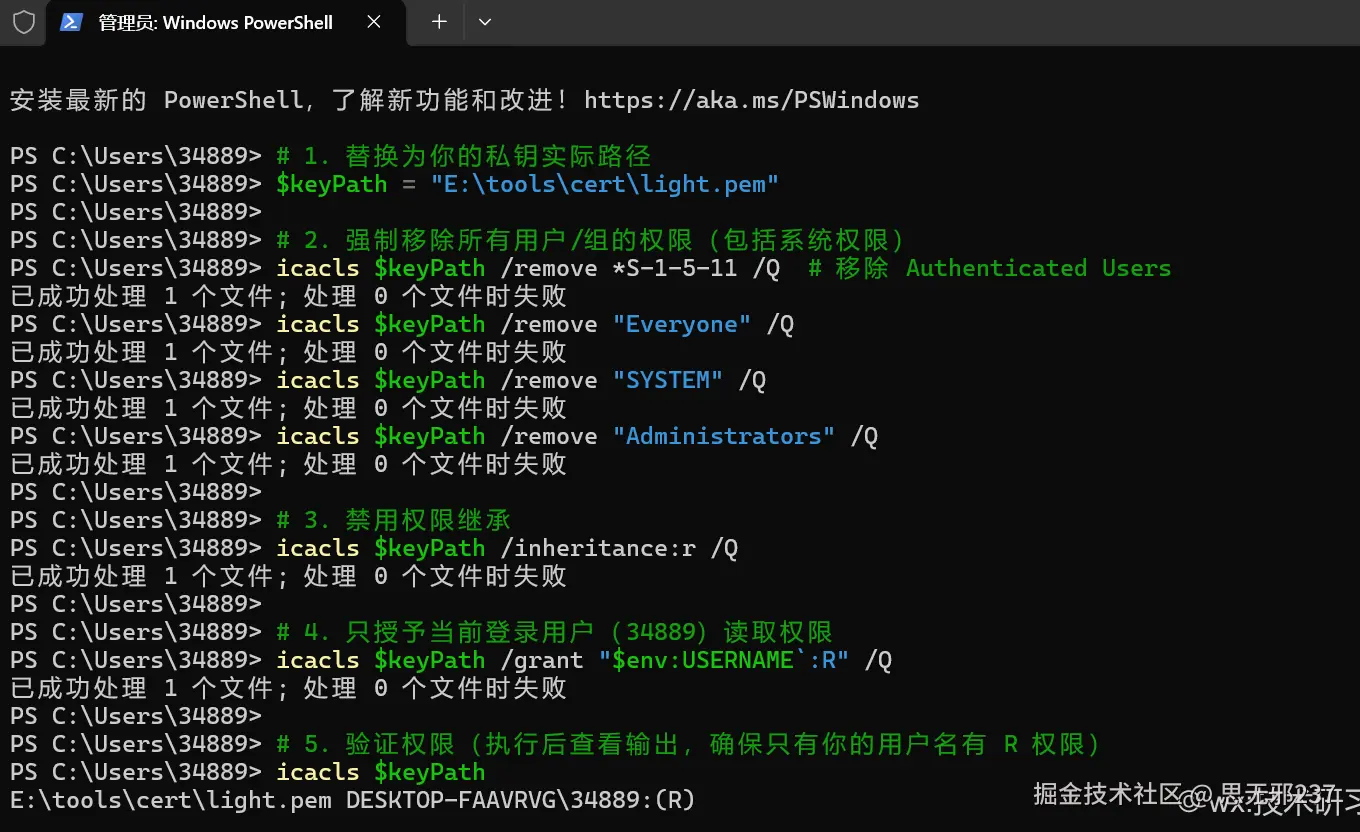Click the "Administrators" string argument
1360x832 pixels.
724,435
